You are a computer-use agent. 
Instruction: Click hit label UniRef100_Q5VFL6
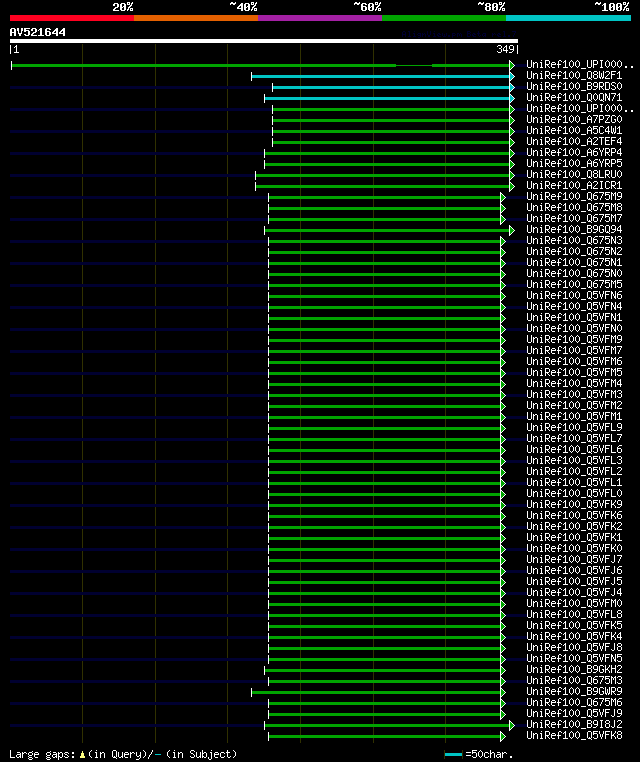click(574, 450)
